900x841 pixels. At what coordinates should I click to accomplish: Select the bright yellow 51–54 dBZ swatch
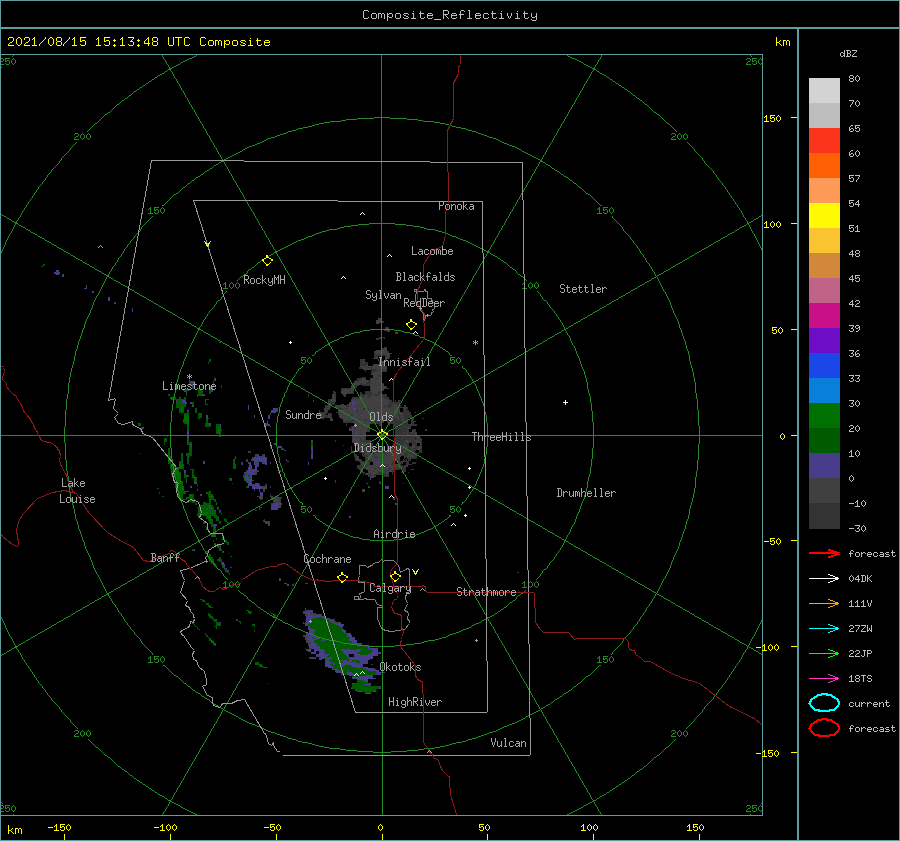click(824, 215)
